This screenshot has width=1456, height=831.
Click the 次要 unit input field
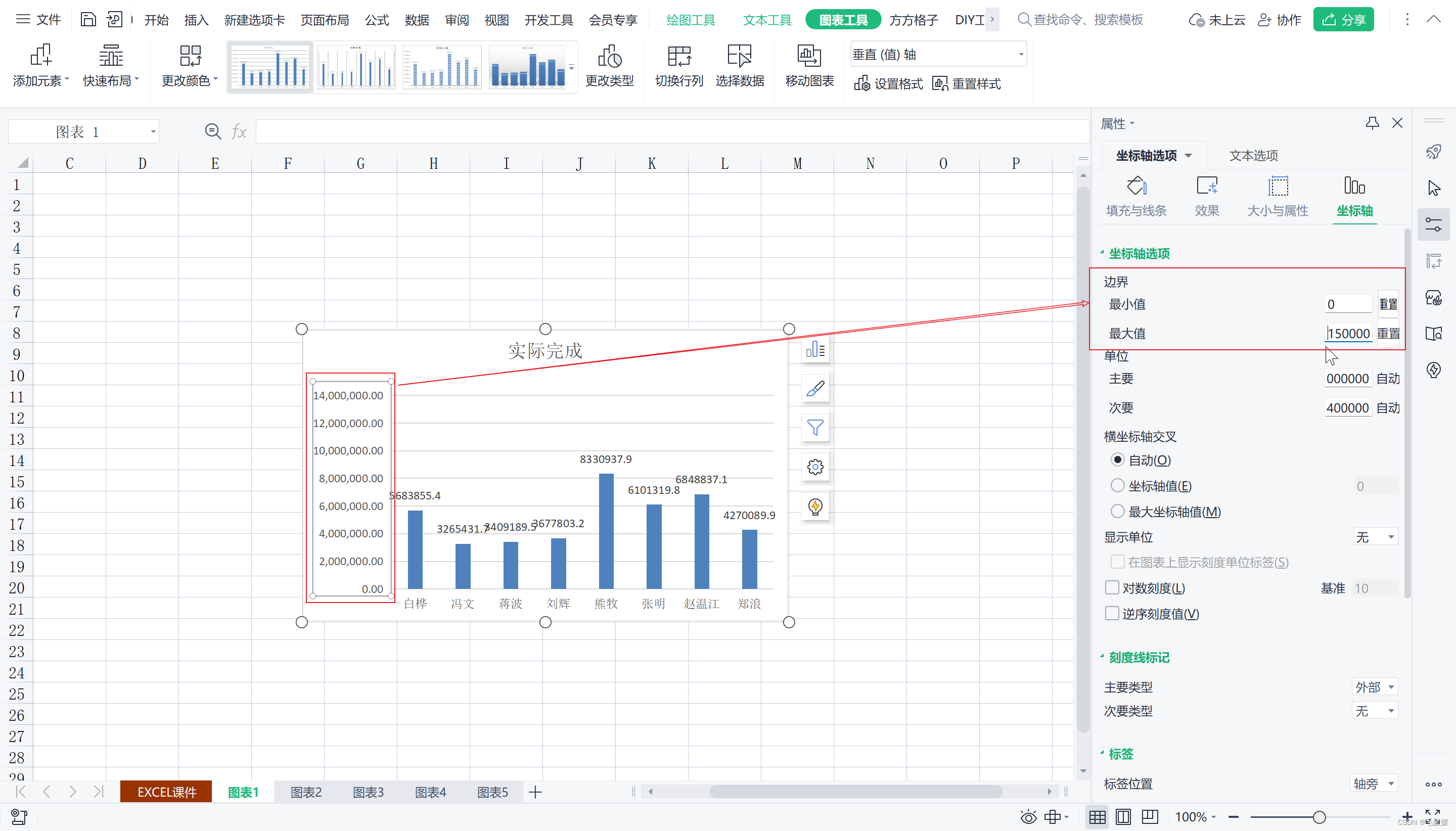coord(1348,407)
